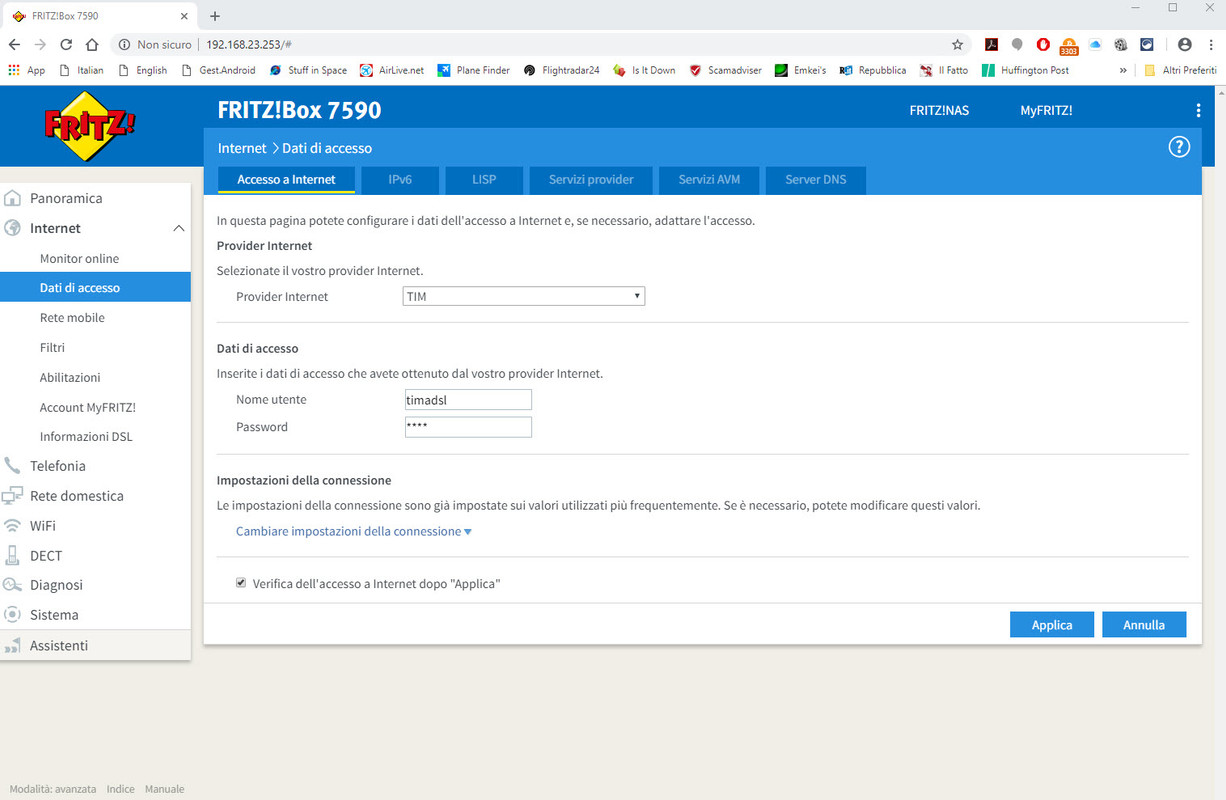
Task: Click the Applica button
Action: [1052, 624]
